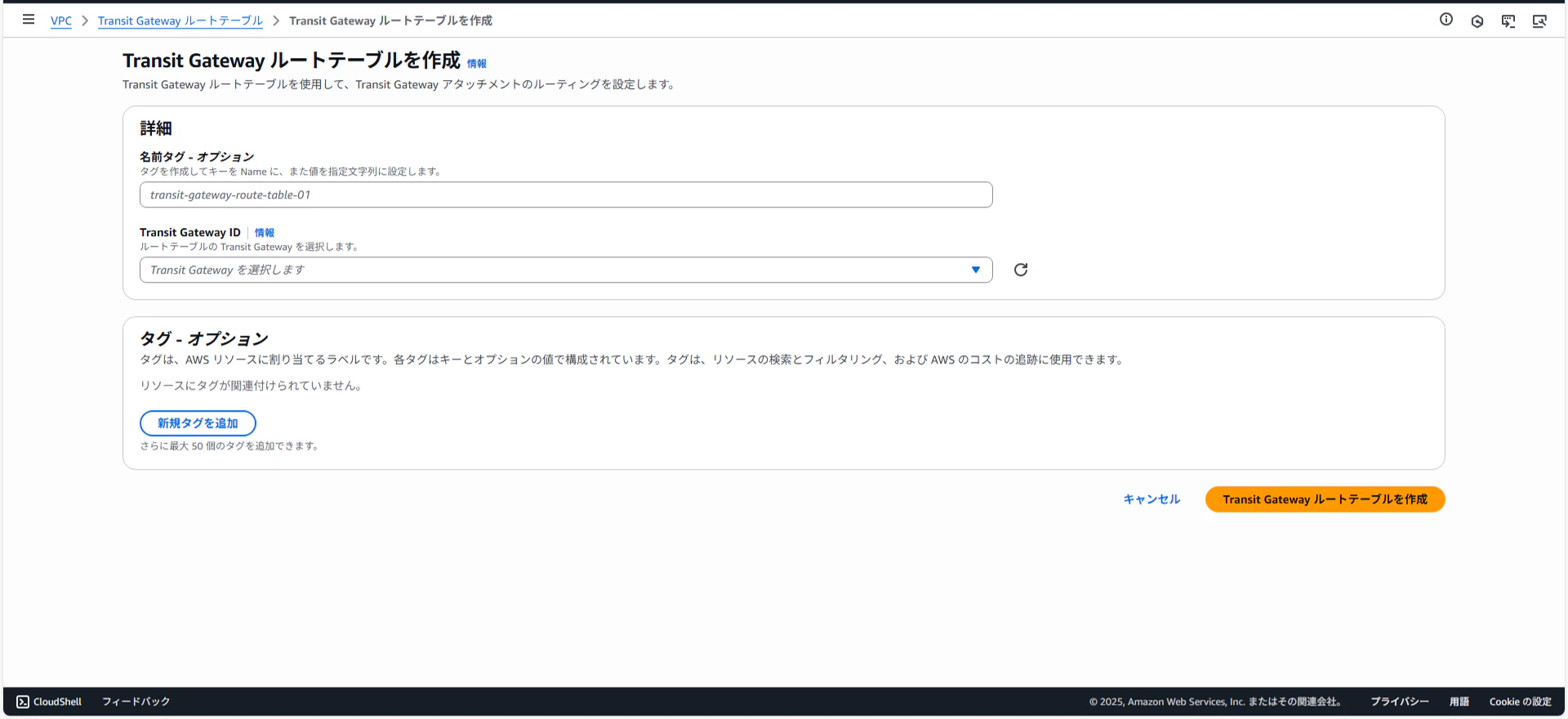1568x719 pixels.
Task: Click the hint ルートテーブルの Transit Gateway を選択します。
Action: click(251, 247)
